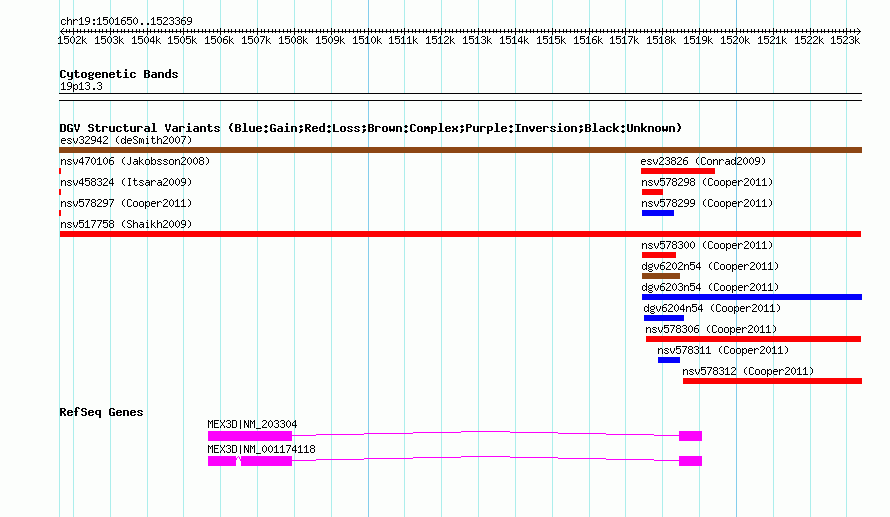The width and height of the screenshot is (890, 517).
Task: Select the brown dgv6202n54 complex bar
Action: 661,276
